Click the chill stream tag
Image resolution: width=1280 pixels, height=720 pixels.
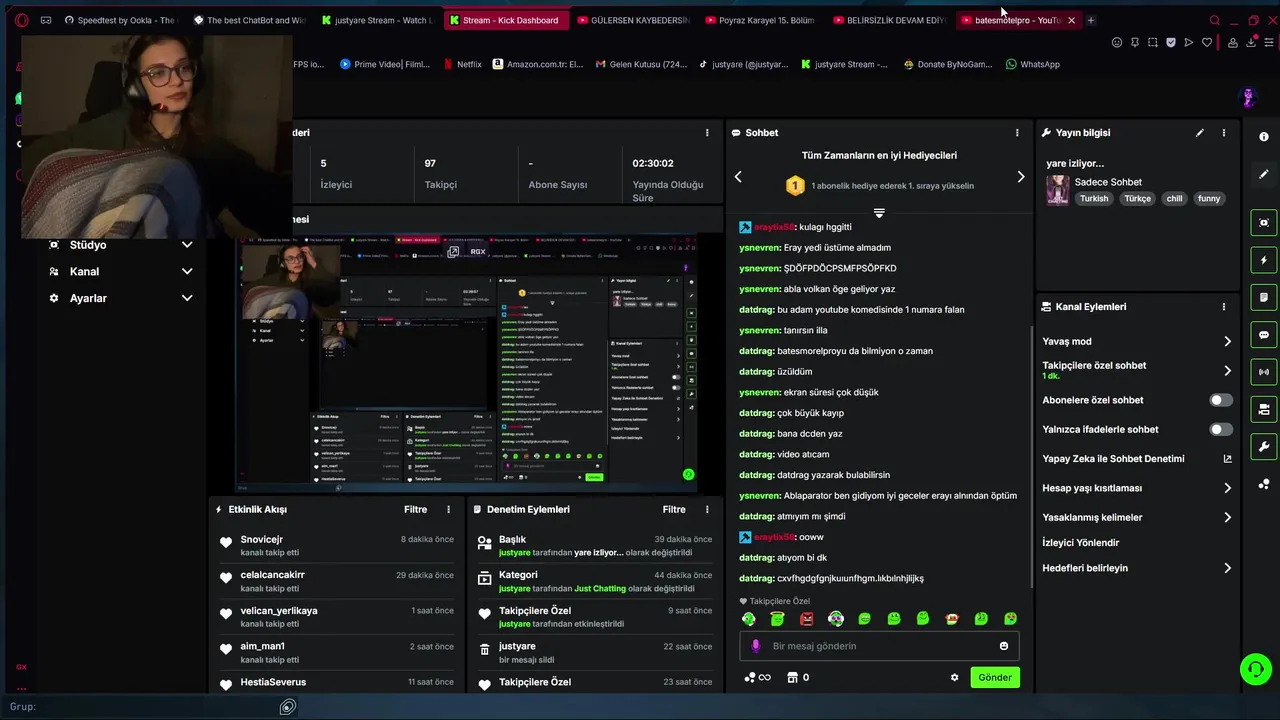click(1174, 198)
